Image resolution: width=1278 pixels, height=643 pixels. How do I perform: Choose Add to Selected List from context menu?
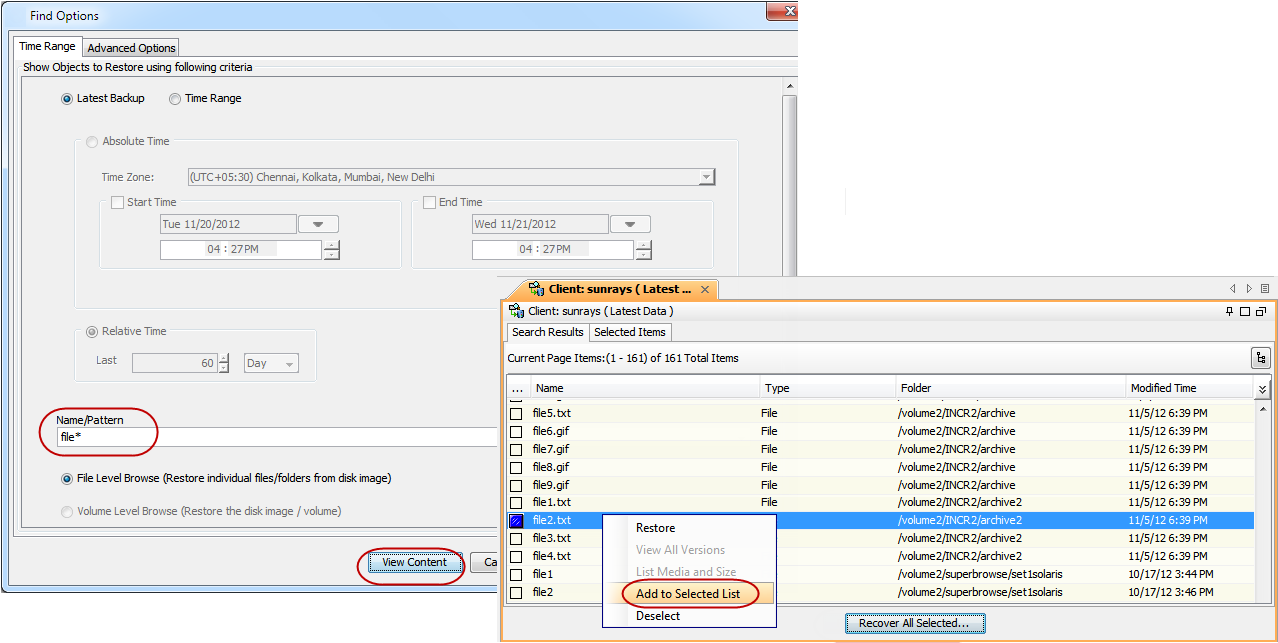point(688,594)
